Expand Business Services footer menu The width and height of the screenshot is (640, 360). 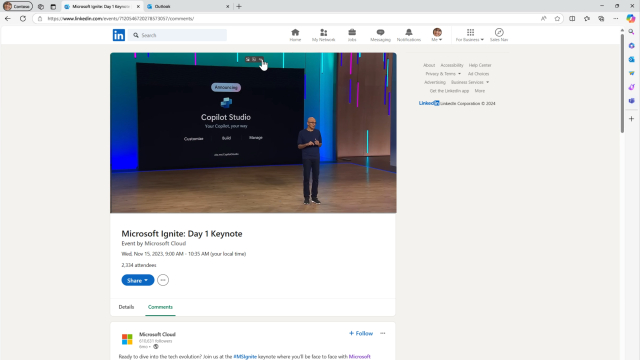click(470, 82)
